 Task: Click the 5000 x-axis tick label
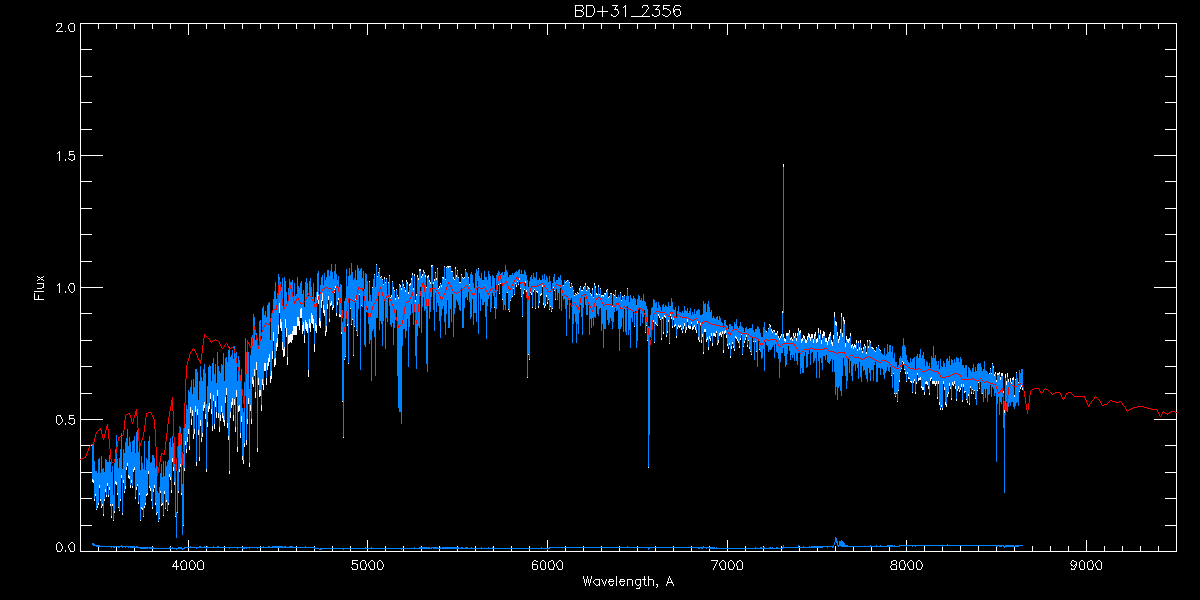pyautogui.click(x=367, y=564)
